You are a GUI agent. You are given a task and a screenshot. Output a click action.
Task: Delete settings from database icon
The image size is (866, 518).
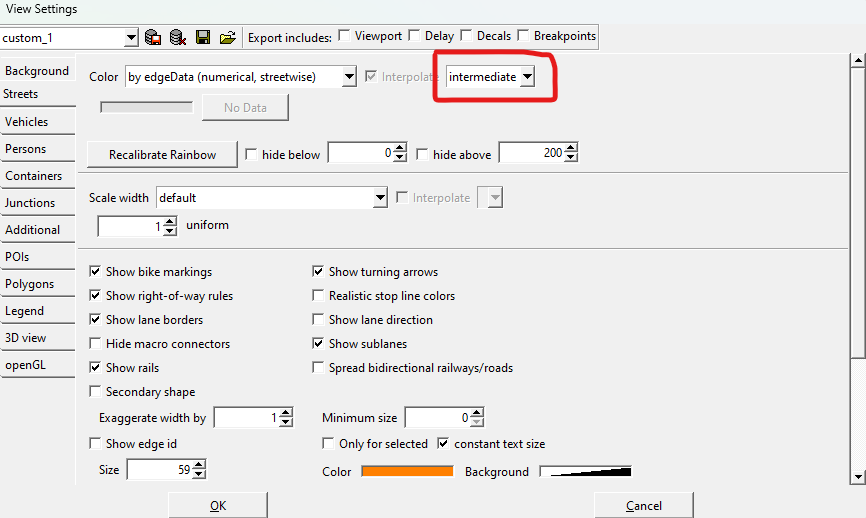pos(177,37)
